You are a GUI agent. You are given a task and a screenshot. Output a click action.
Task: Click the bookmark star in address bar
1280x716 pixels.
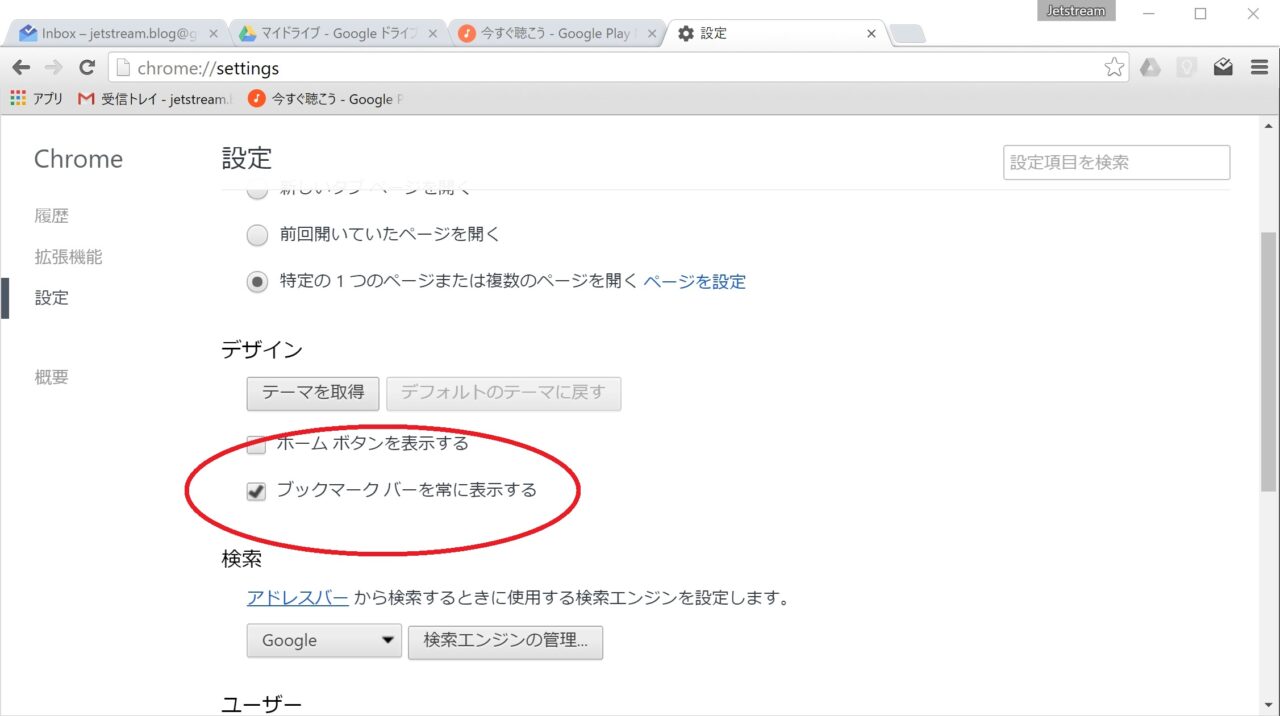pos(1113,68)
